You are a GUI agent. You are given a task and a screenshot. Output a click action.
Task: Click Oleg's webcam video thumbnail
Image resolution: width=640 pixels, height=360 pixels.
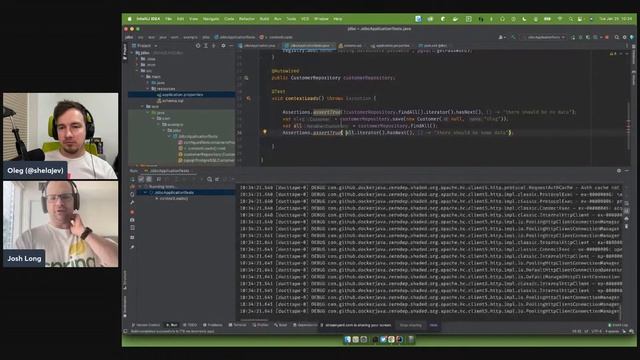(x=60, y=136)
